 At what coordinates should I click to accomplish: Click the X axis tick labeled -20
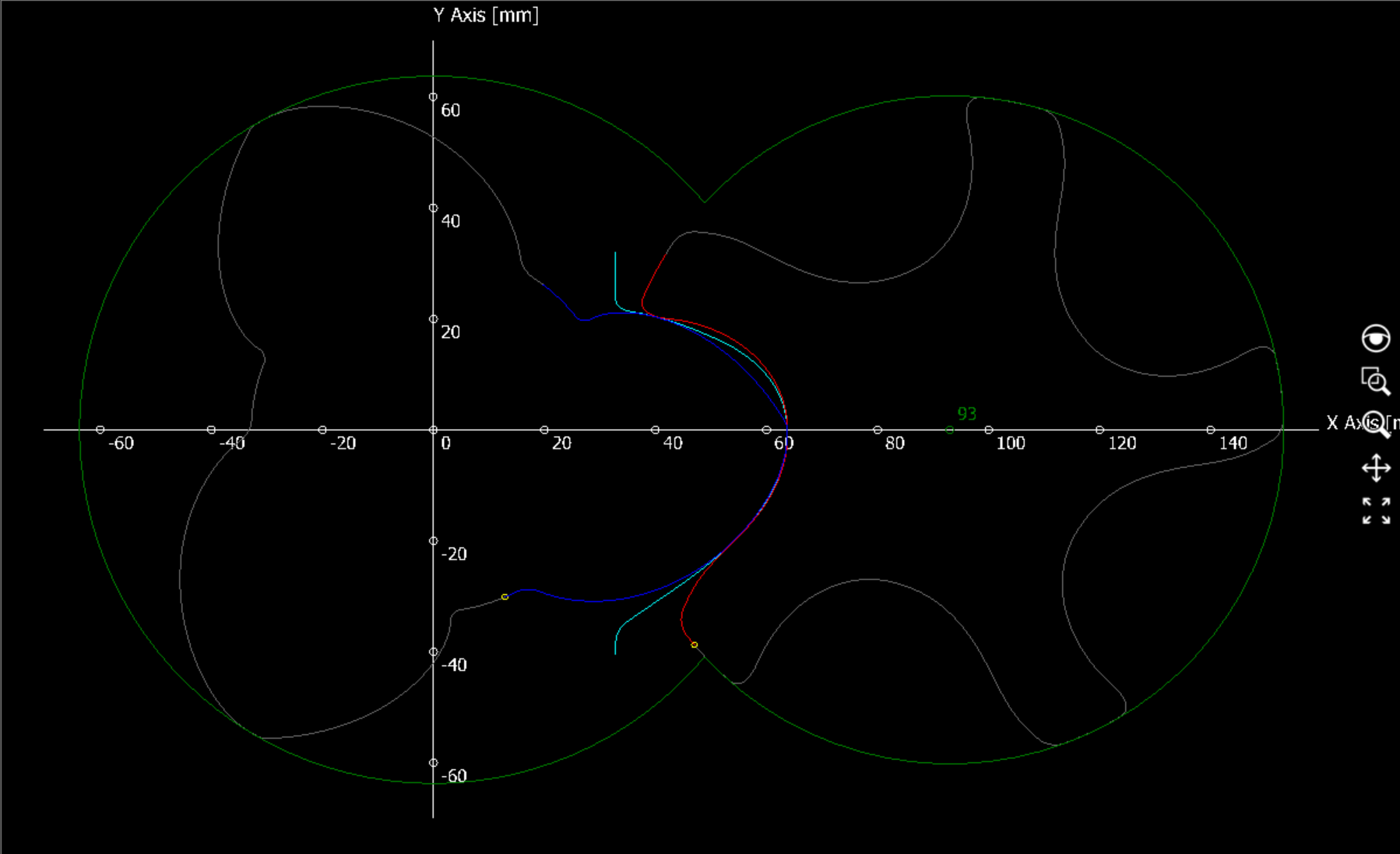tap(322, 430)
